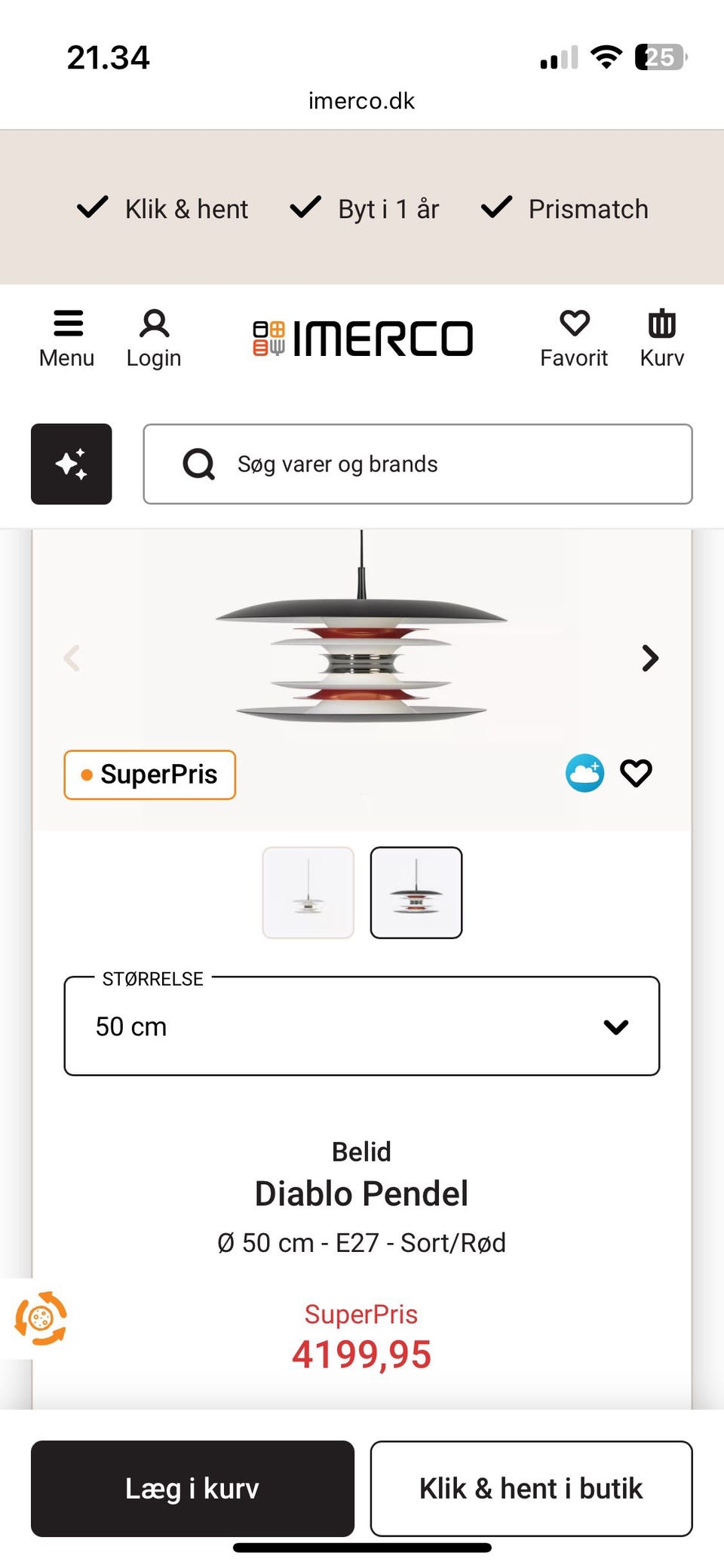Go to previous product image arrow
724x1568 pixels.
pyautogui.click(x=72, y=658)
